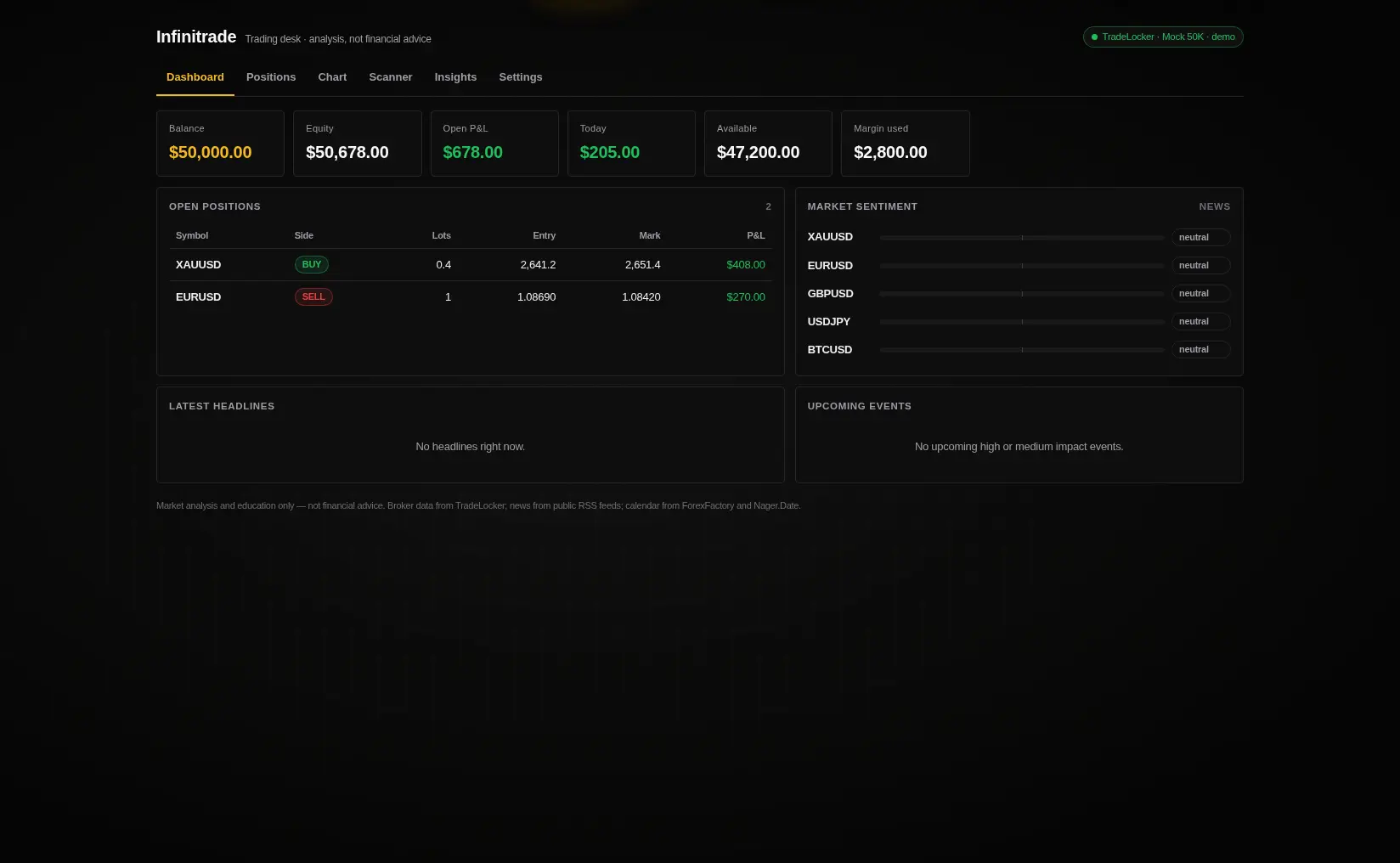This screenshot has height=863, width=1400.
Task: Click the NEWS label in Market Sentiment
Action: (1215, 207)
